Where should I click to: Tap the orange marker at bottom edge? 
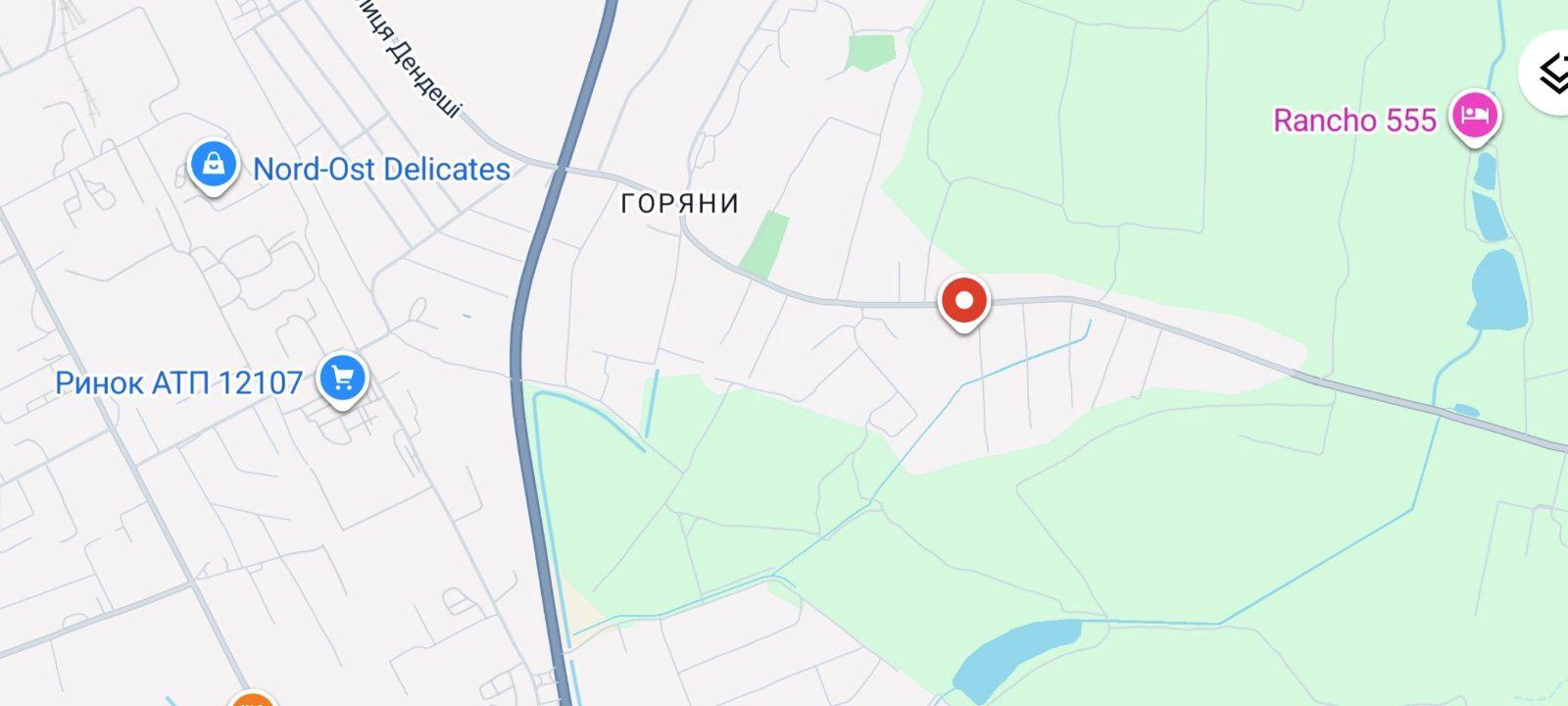coord(252,698)
